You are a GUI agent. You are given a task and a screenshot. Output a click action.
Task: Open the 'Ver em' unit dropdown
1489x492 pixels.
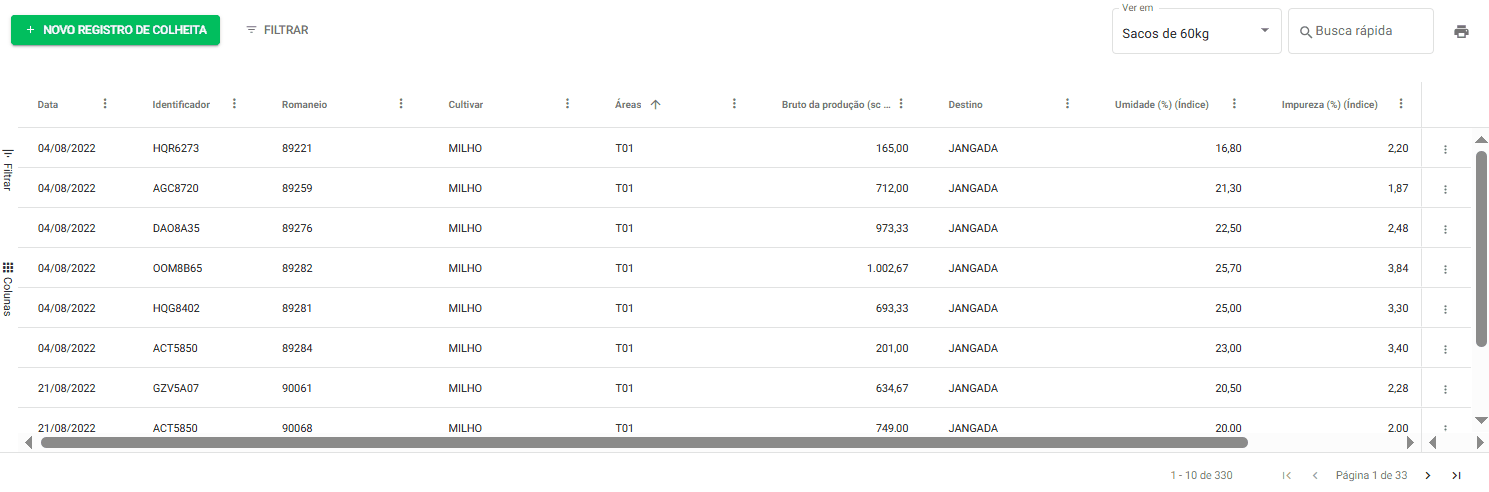click(1196, 33)
